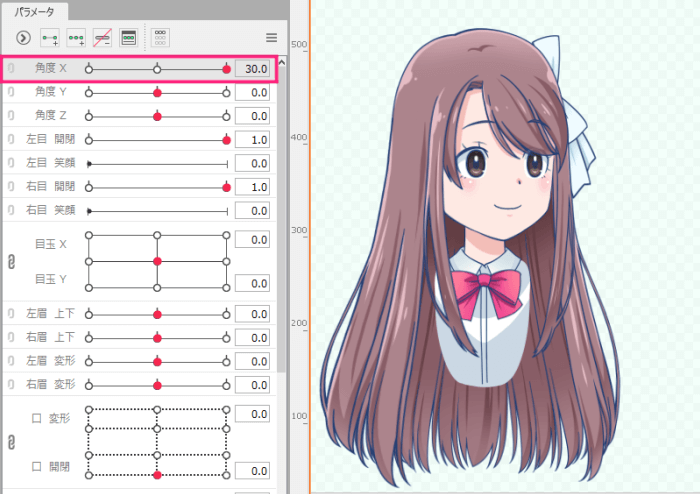700x494 pixels.
Task: Select the 角度 X parameter label
Action: point(51,68)
